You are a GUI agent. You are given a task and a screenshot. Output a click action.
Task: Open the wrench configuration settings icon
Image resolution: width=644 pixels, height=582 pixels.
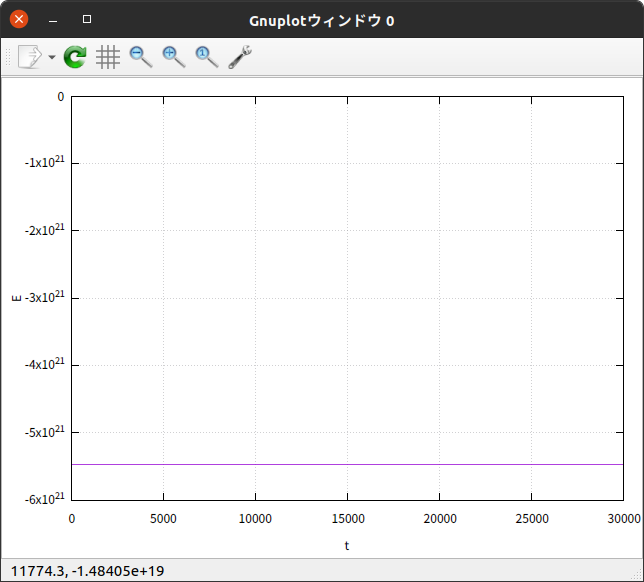point(240,57)
